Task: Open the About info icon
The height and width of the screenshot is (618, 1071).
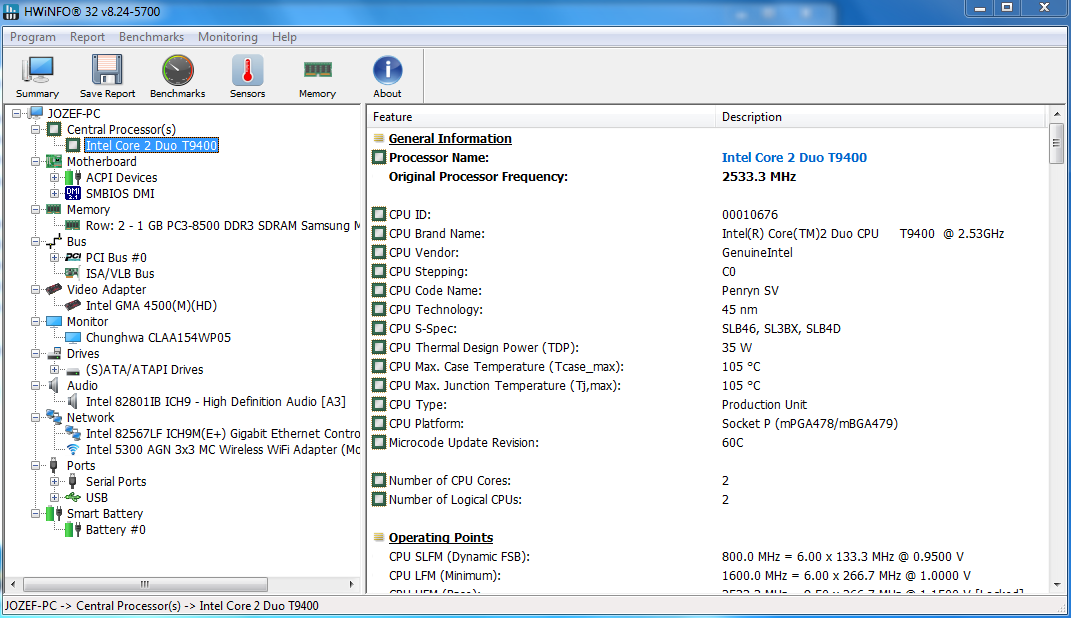Action: [387, 76]
